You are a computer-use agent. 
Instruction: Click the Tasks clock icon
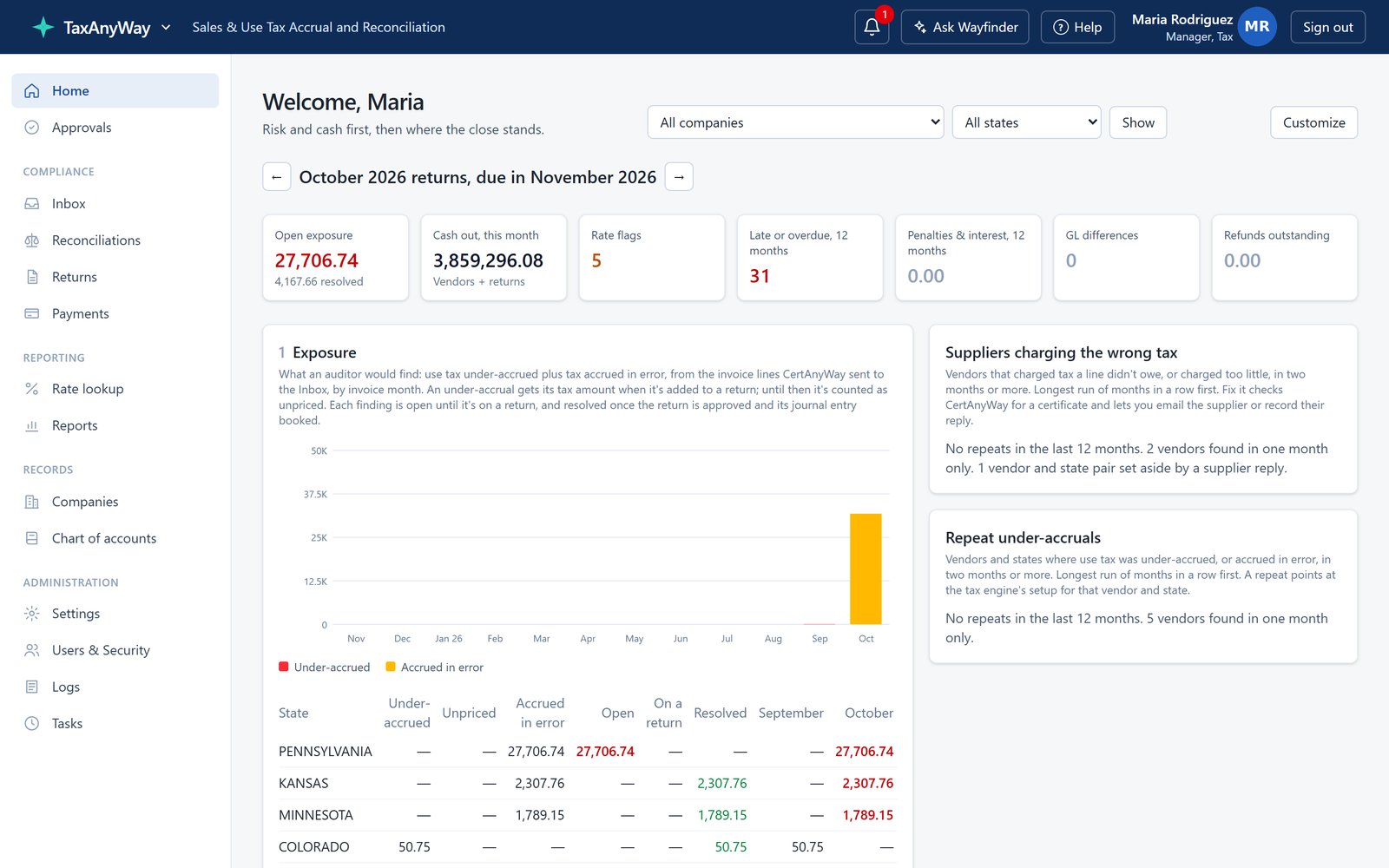32,723
